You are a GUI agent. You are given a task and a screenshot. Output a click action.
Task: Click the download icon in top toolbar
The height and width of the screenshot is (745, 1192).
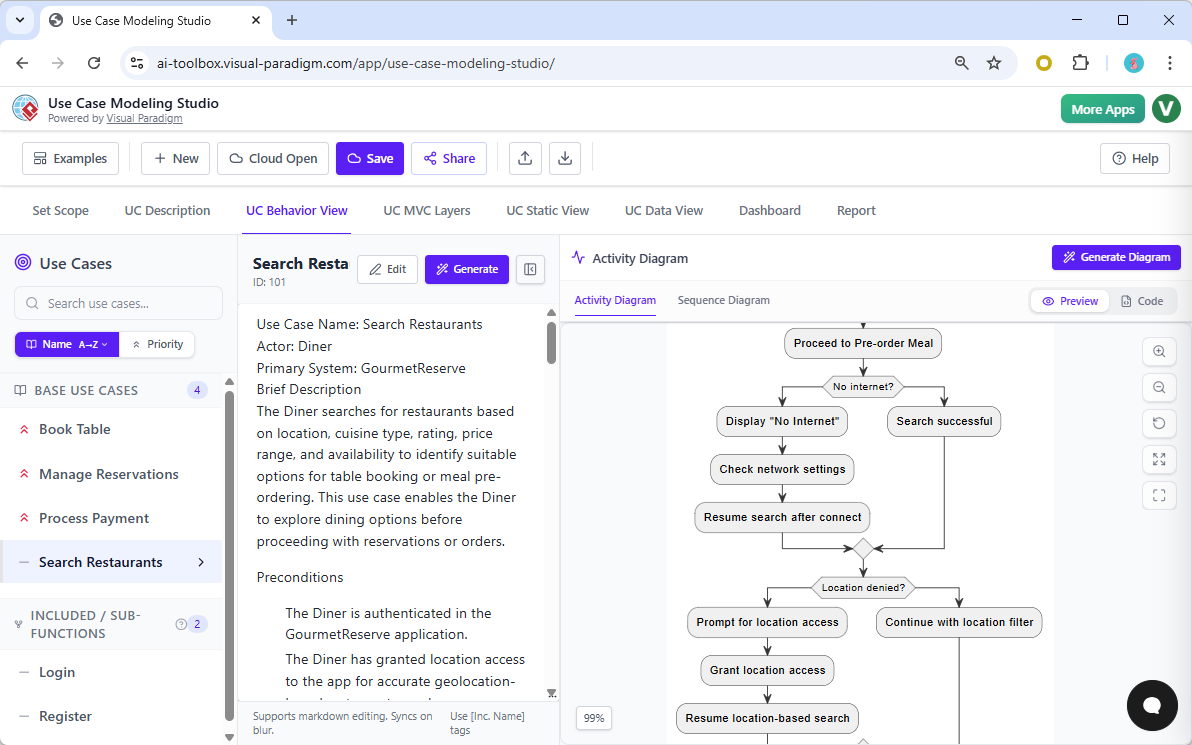click(565, 158)
